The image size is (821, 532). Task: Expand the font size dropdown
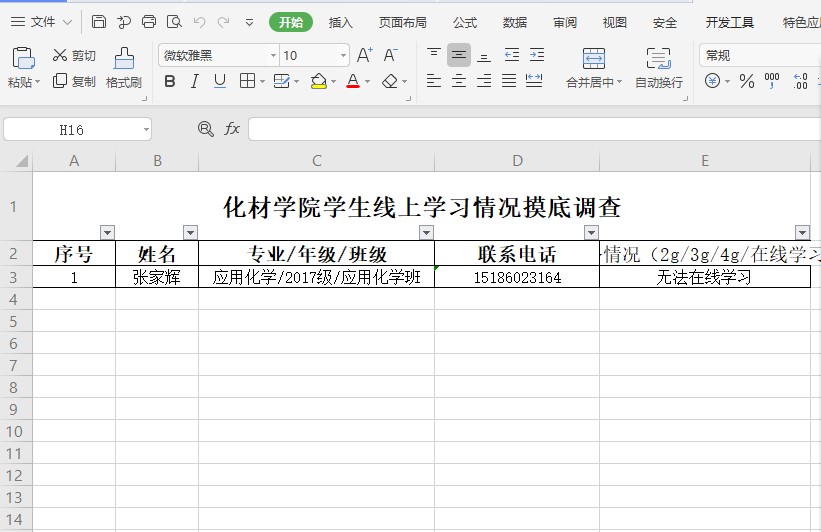(x=343, y=56)
